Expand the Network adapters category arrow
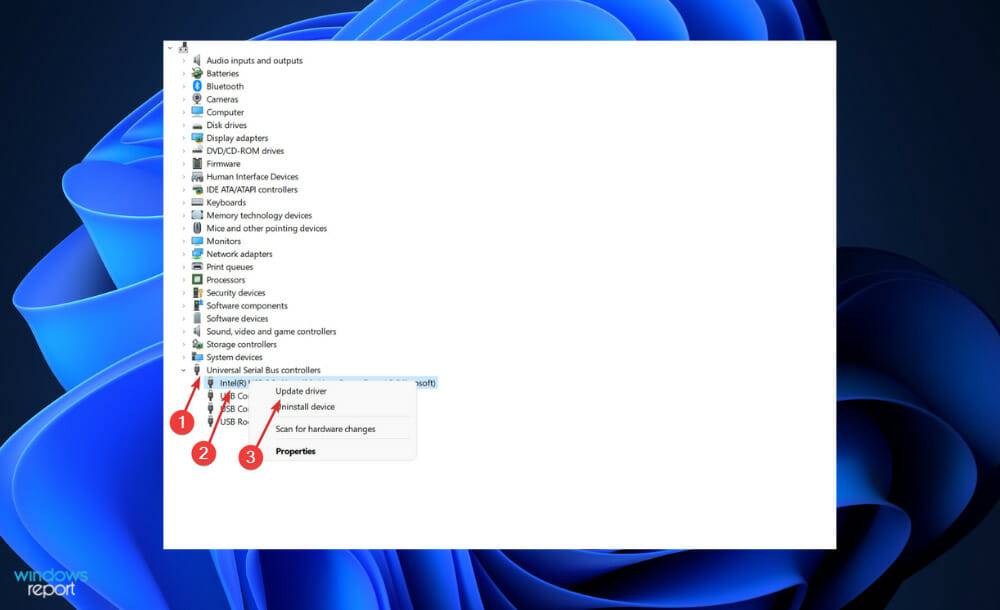The height and width of the screenshot is (610, 1000). pos(184,254)
